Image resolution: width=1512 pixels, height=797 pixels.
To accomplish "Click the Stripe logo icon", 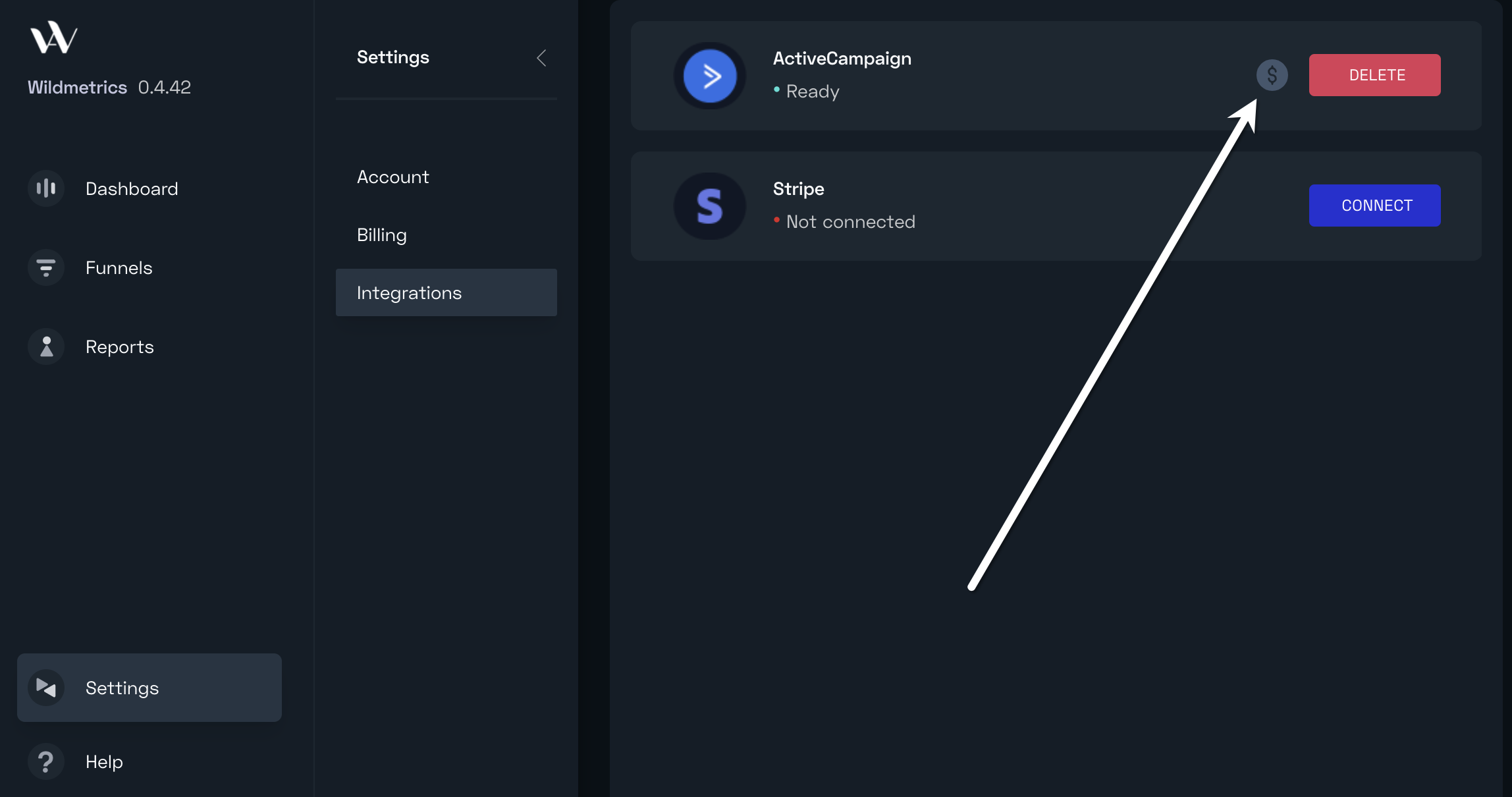I will [x=710, y=206].
